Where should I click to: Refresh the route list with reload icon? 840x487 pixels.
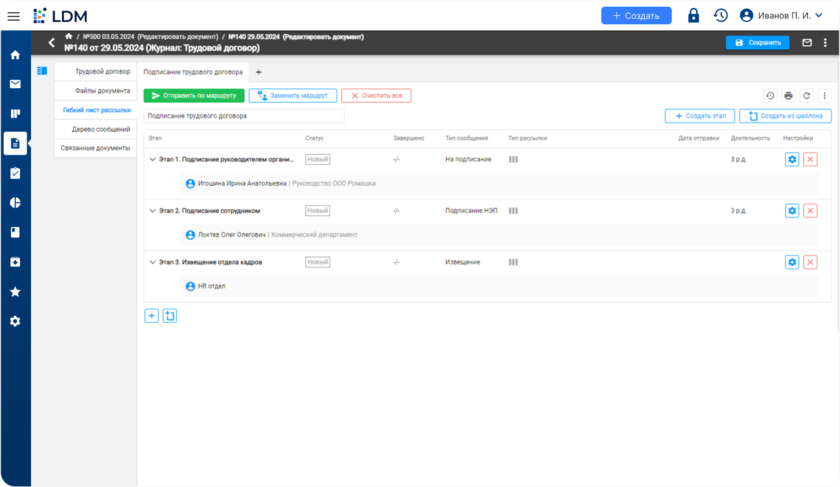tap(806, 96)
